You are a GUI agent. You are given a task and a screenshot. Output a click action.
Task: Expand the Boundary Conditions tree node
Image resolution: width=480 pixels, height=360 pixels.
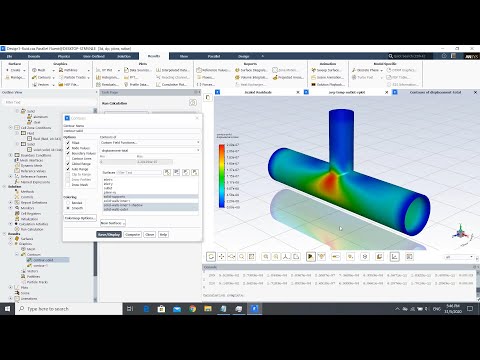point(11,155)
